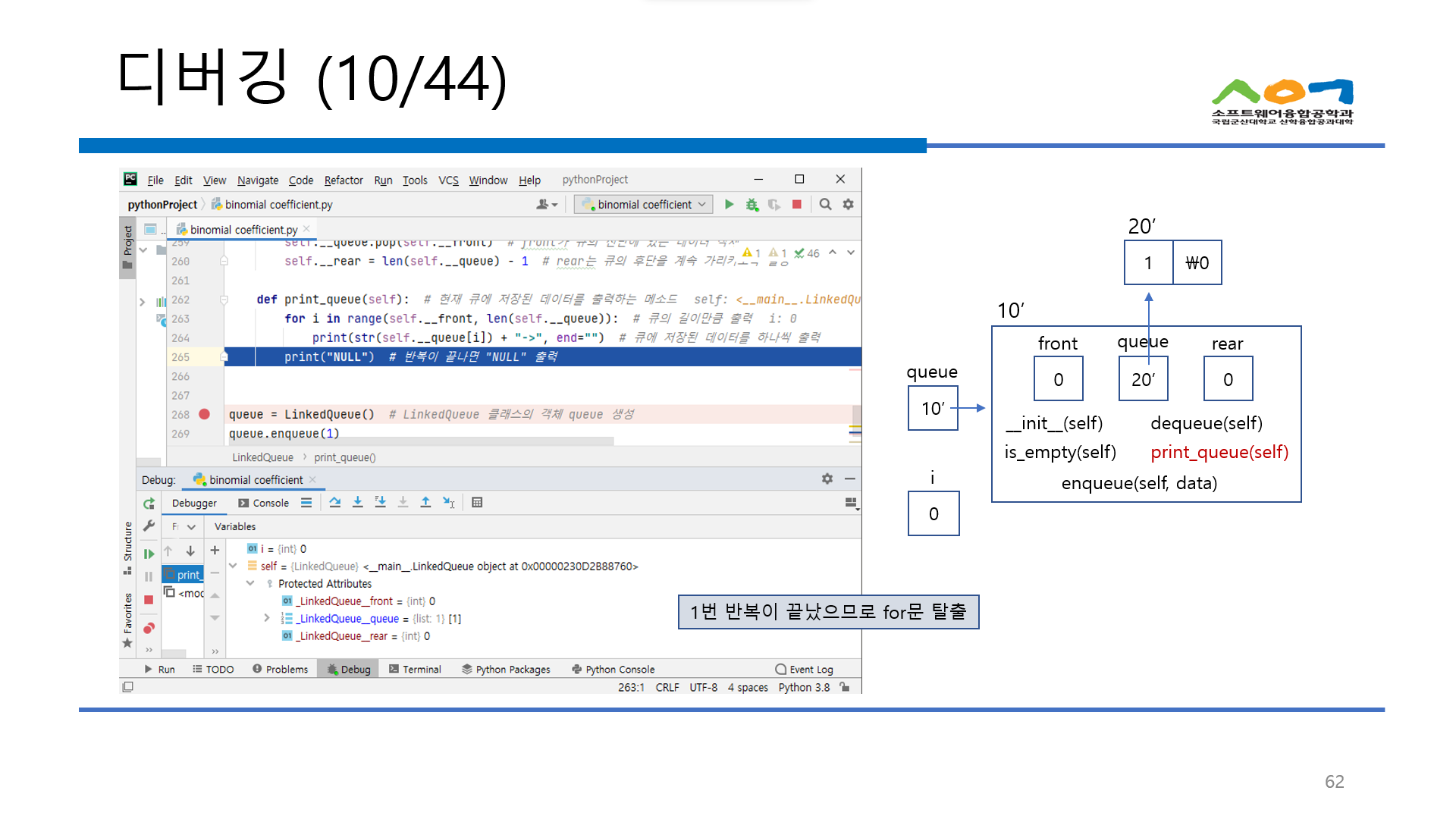Click next frame down arrow

coord(190,551)
